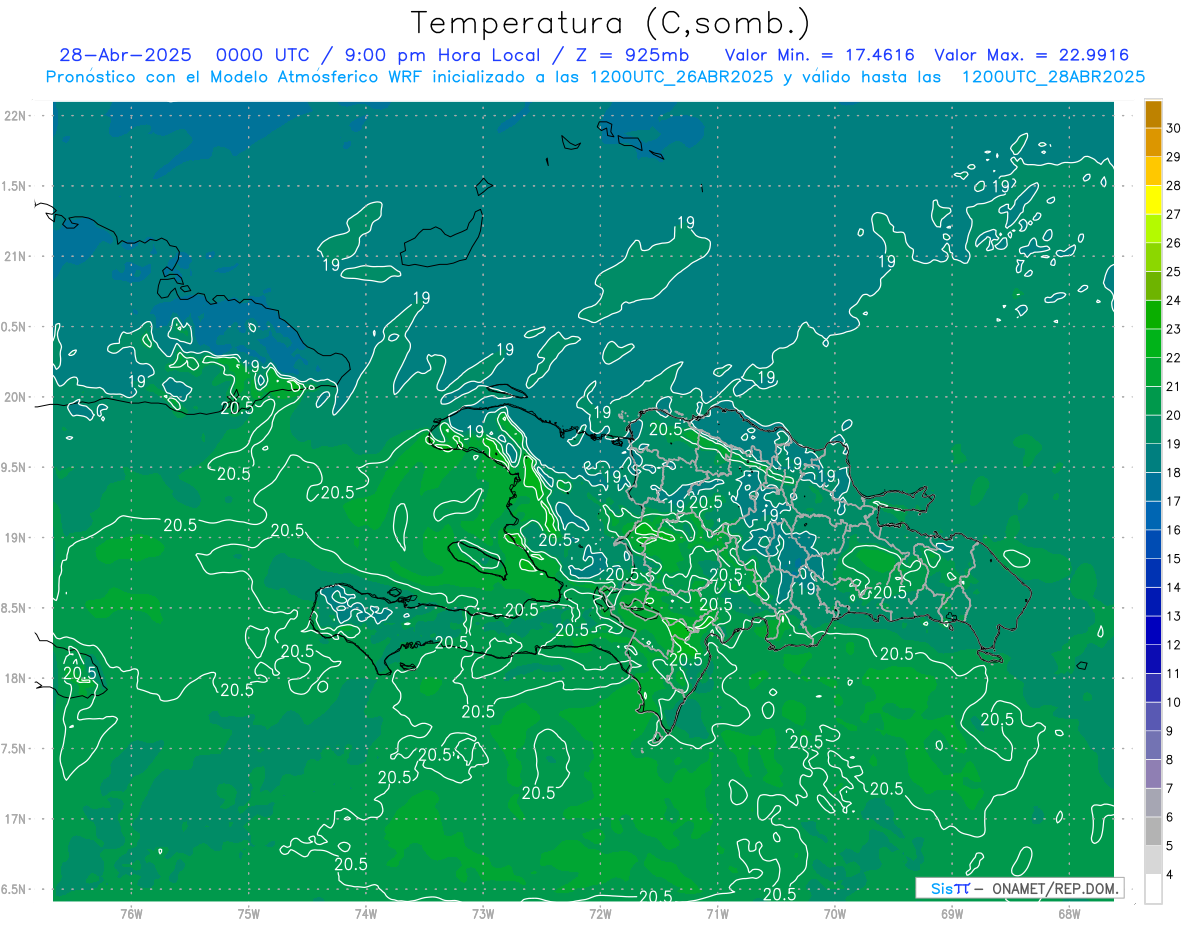Click the '10' label on the color scale
The width and height of the screenshot is (1200, 927).
coord(1174,702)
